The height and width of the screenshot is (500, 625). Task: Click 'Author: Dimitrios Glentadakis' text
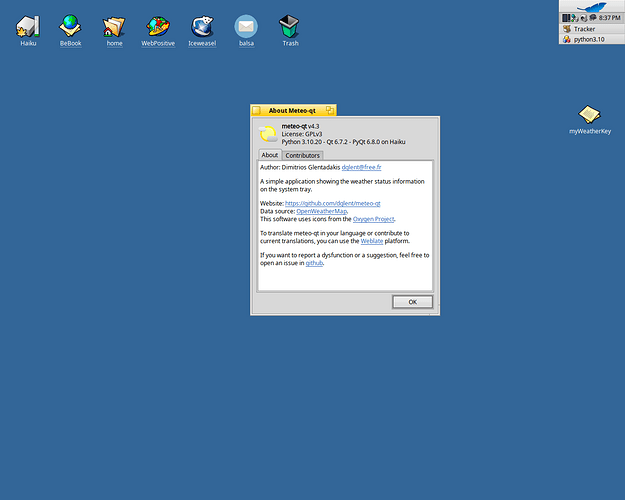300,167
